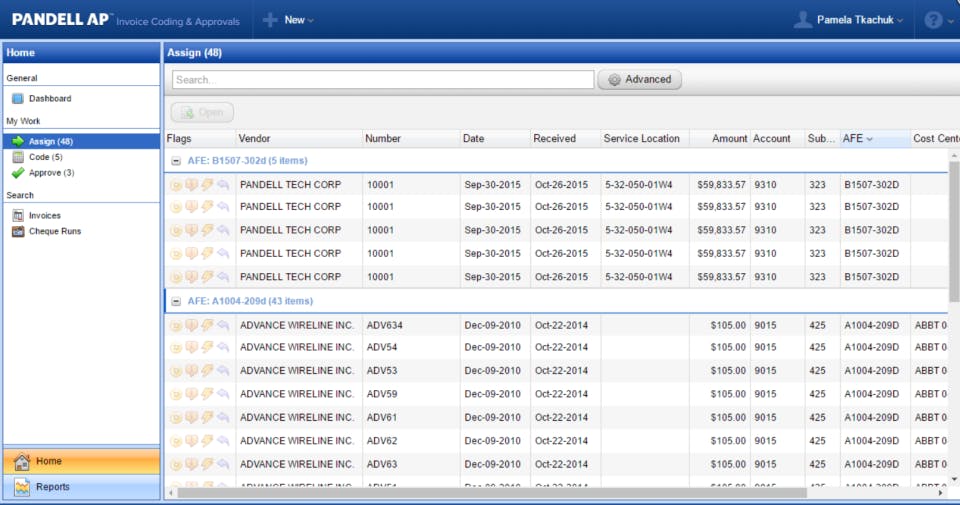Click the comment flag on ADV59 row
Screen dimensions: 960x505
(192, 394)
